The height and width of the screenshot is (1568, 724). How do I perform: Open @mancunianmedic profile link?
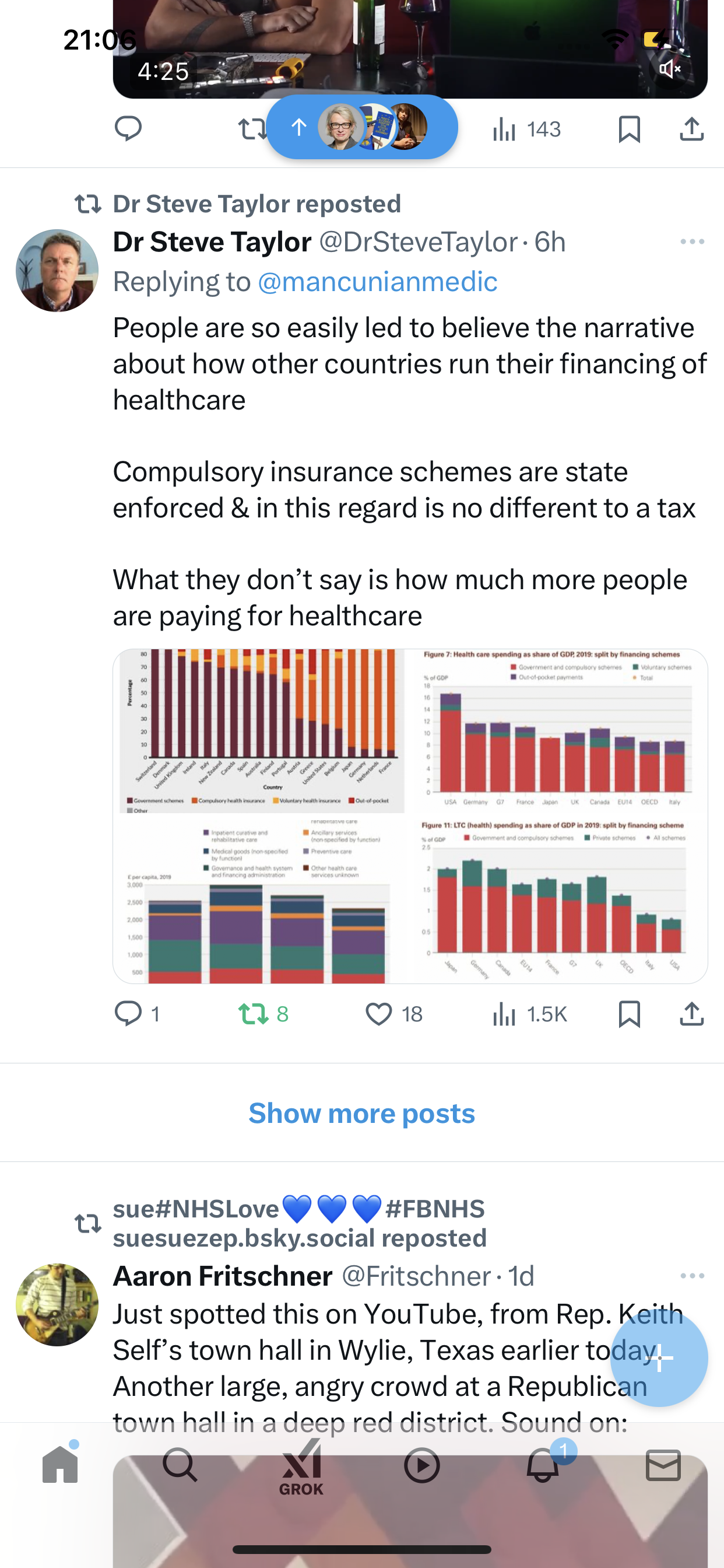pyautogui.click(x=377, y=282)
